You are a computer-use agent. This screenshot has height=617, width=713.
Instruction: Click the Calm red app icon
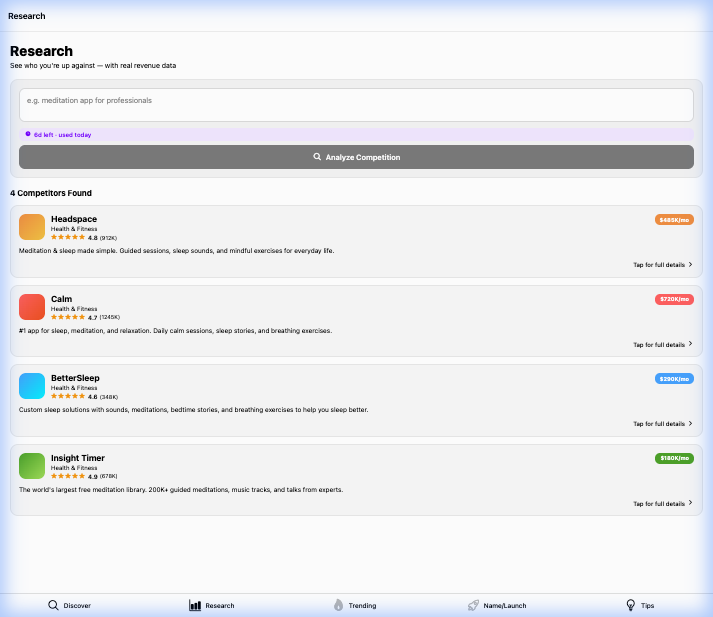tap(32, 306)
